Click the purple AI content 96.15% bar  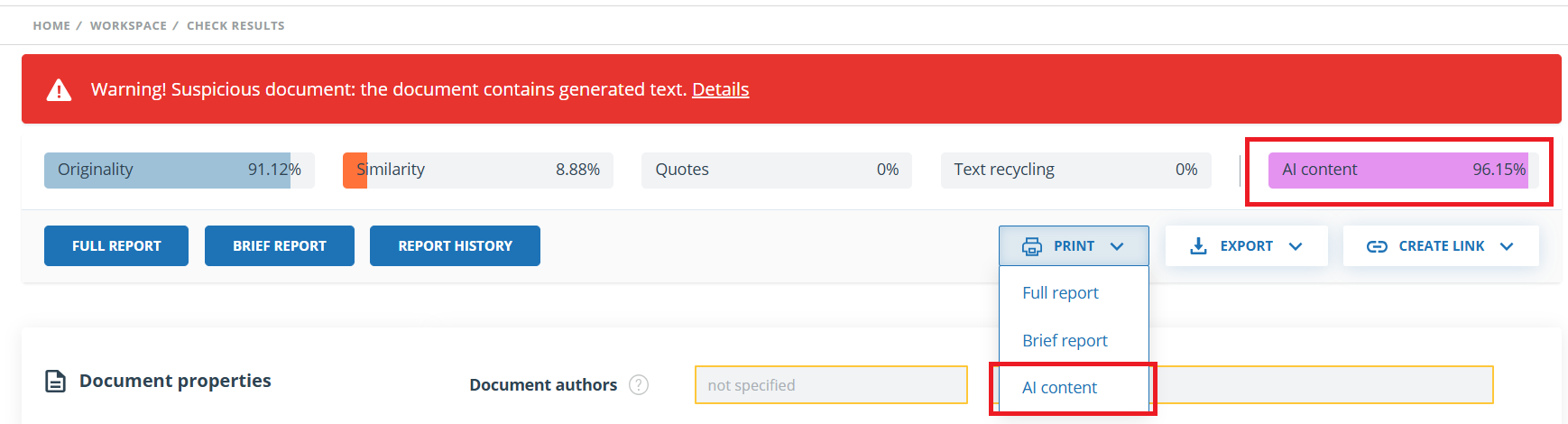(1397, 170)
